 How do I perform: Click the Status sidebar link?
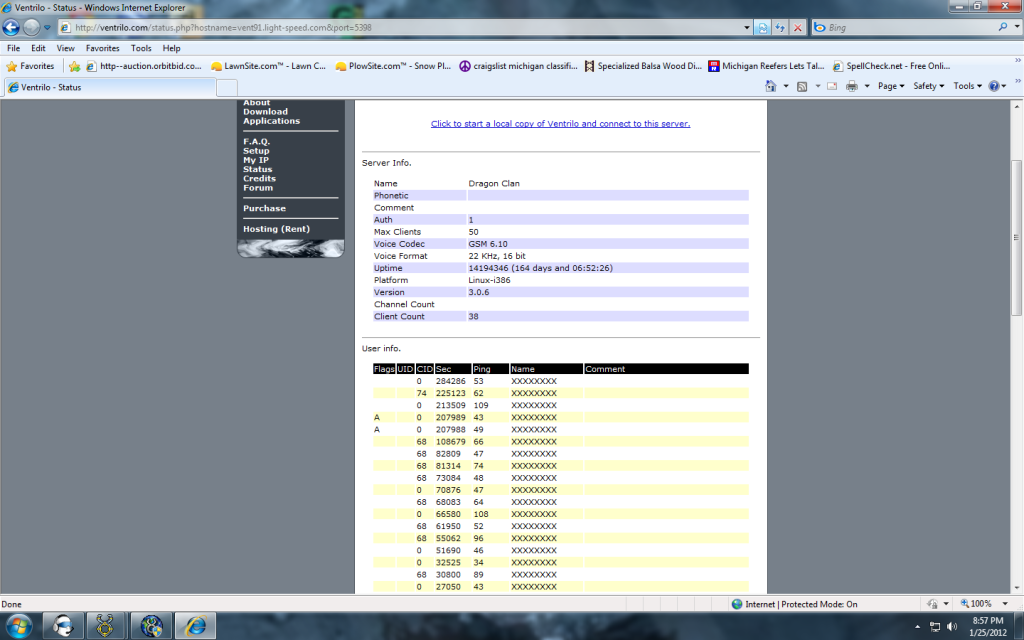tap(257, 169)
